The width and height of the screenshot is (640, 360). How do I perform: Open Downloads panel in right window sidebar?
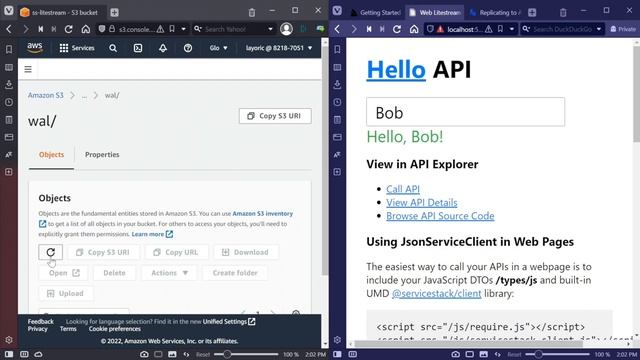coord(337,84)
